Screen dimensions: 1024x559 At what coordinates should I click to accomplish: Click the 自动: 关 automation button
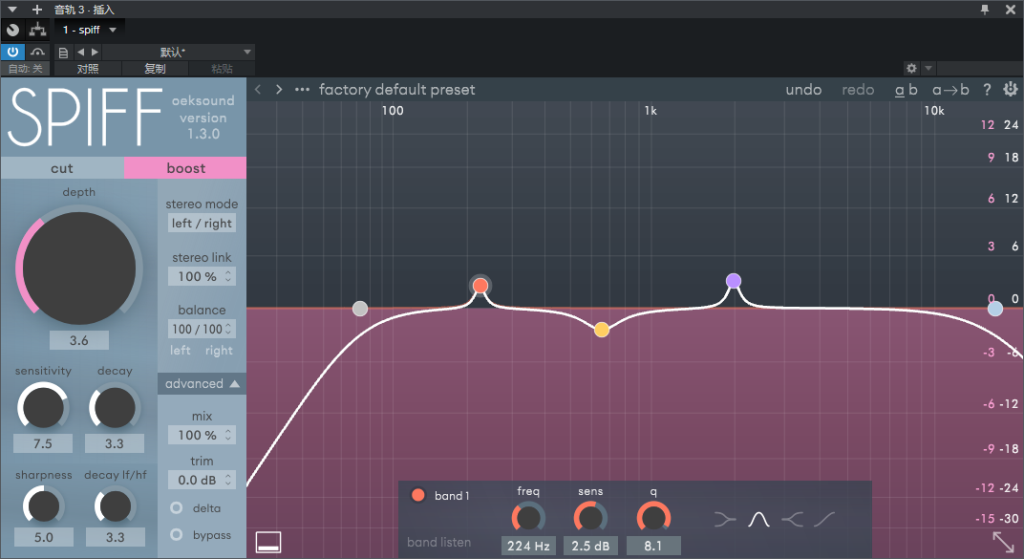tap(25, 69)
